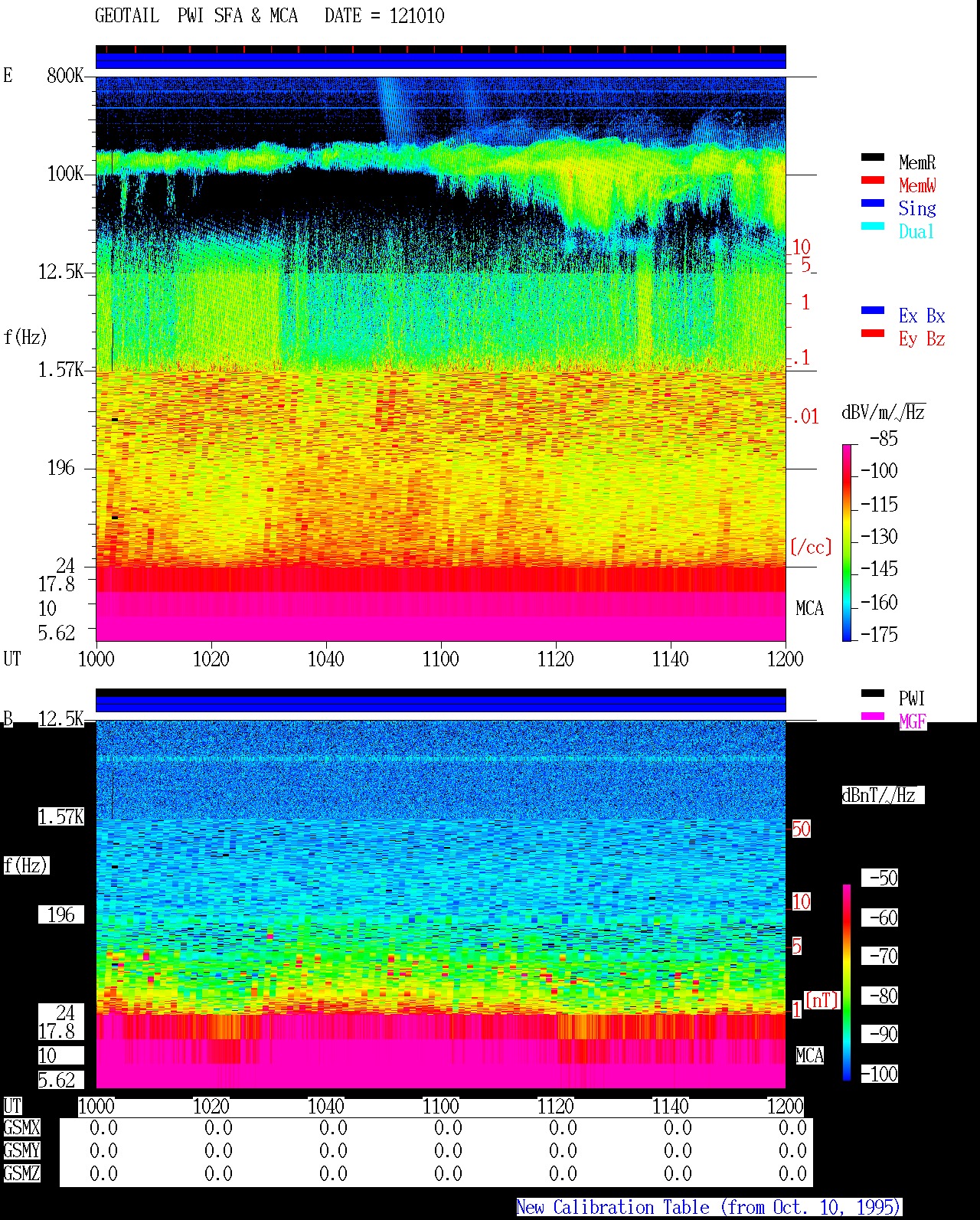Screen dimensions: 980x1220
Task: Click the GSMZ row label
Action: tap(21, 1173)
